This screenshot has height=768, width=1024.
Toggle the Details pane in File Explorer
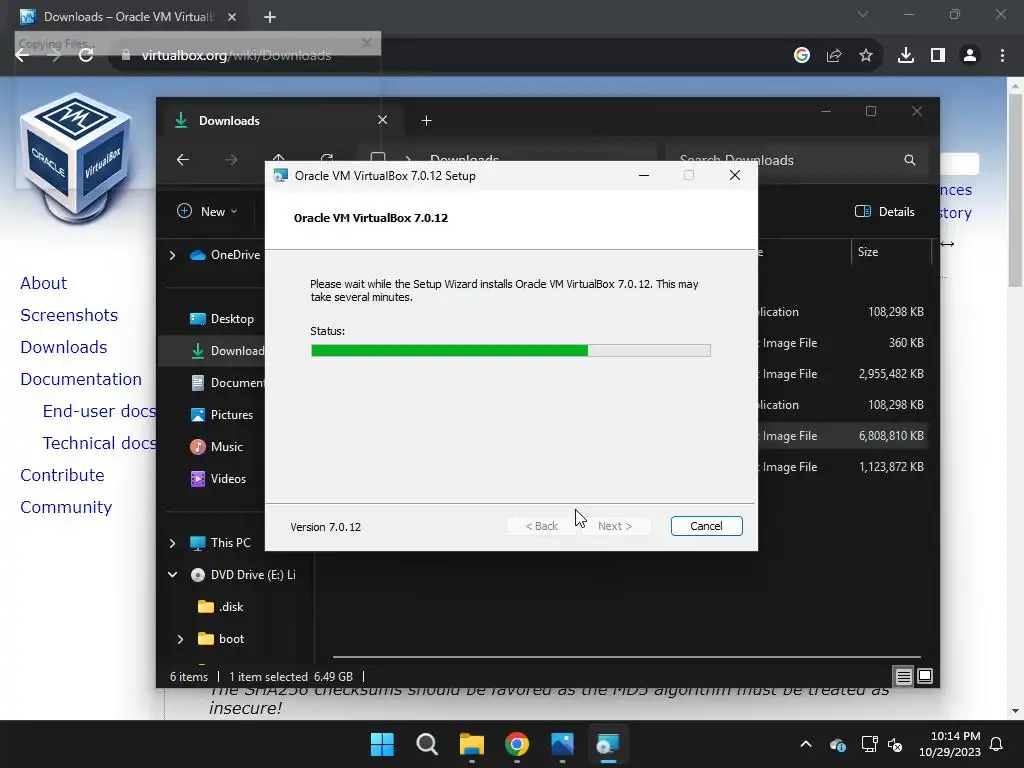coord(884,212)
